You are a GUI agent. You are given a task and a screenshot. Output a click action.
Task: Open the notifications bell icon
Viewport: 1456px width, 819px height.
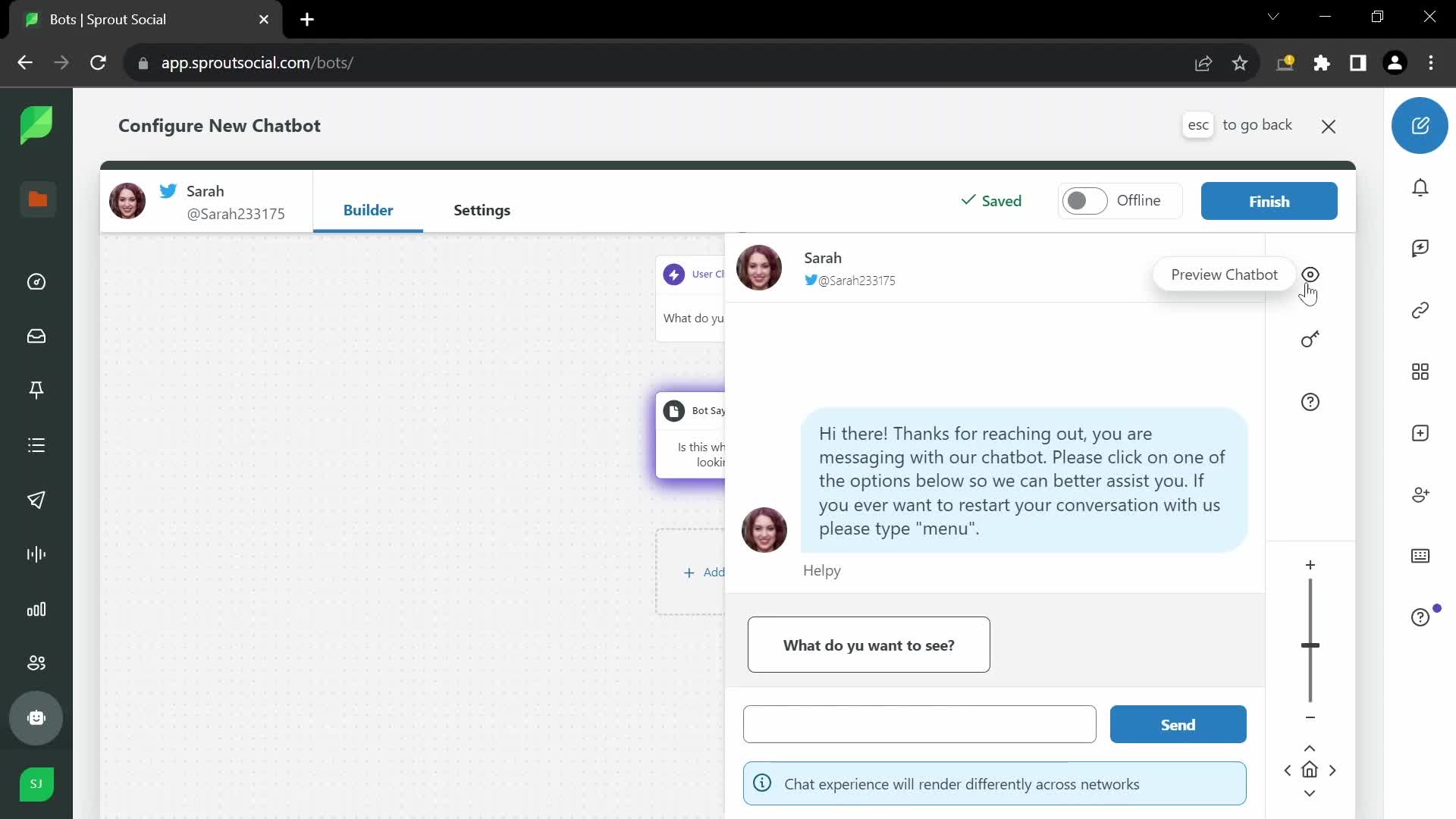coord(1420,187)
